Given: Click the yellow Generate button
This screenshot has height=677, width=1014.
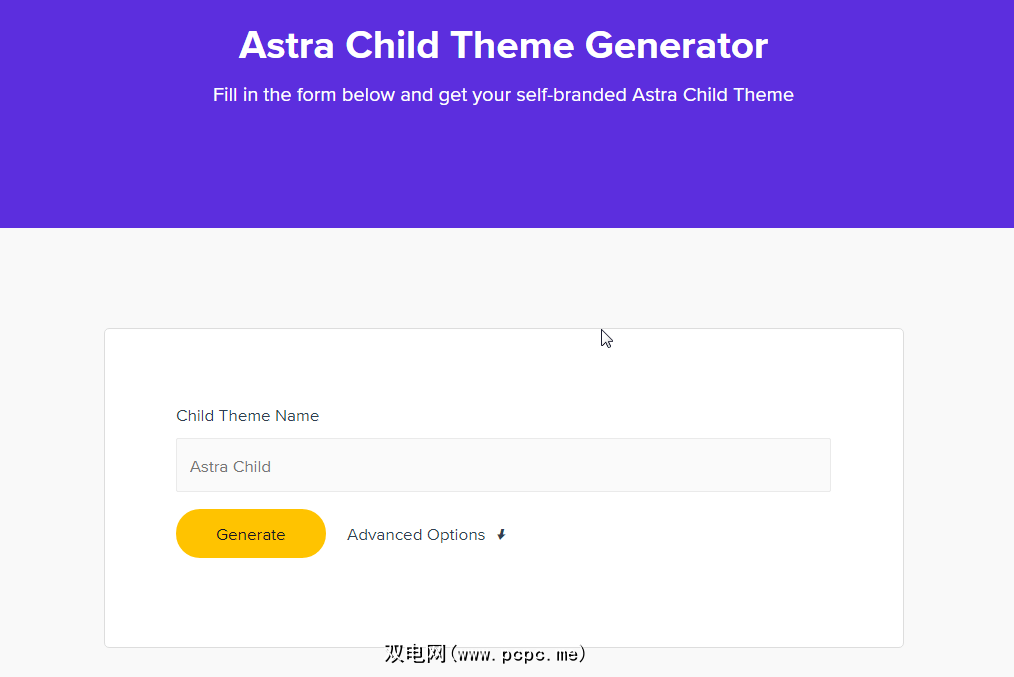Looking at the screenshot, I should click(251, 534).
